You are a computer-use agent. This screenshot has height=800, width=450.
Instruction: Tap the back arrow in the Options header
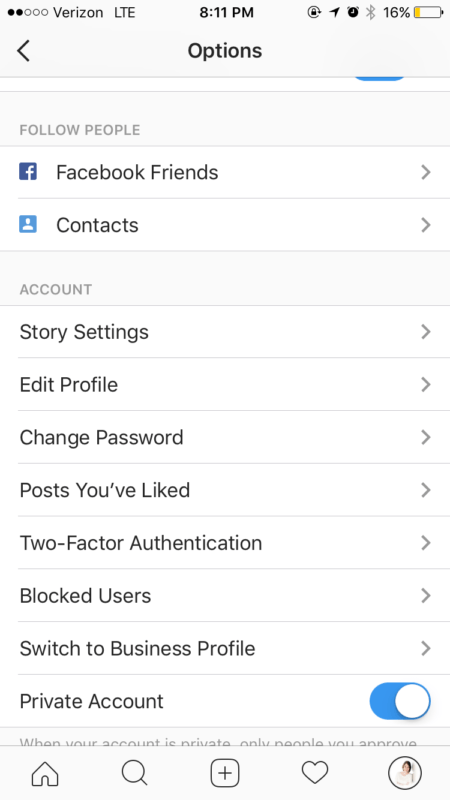click(x=23, y=51)
